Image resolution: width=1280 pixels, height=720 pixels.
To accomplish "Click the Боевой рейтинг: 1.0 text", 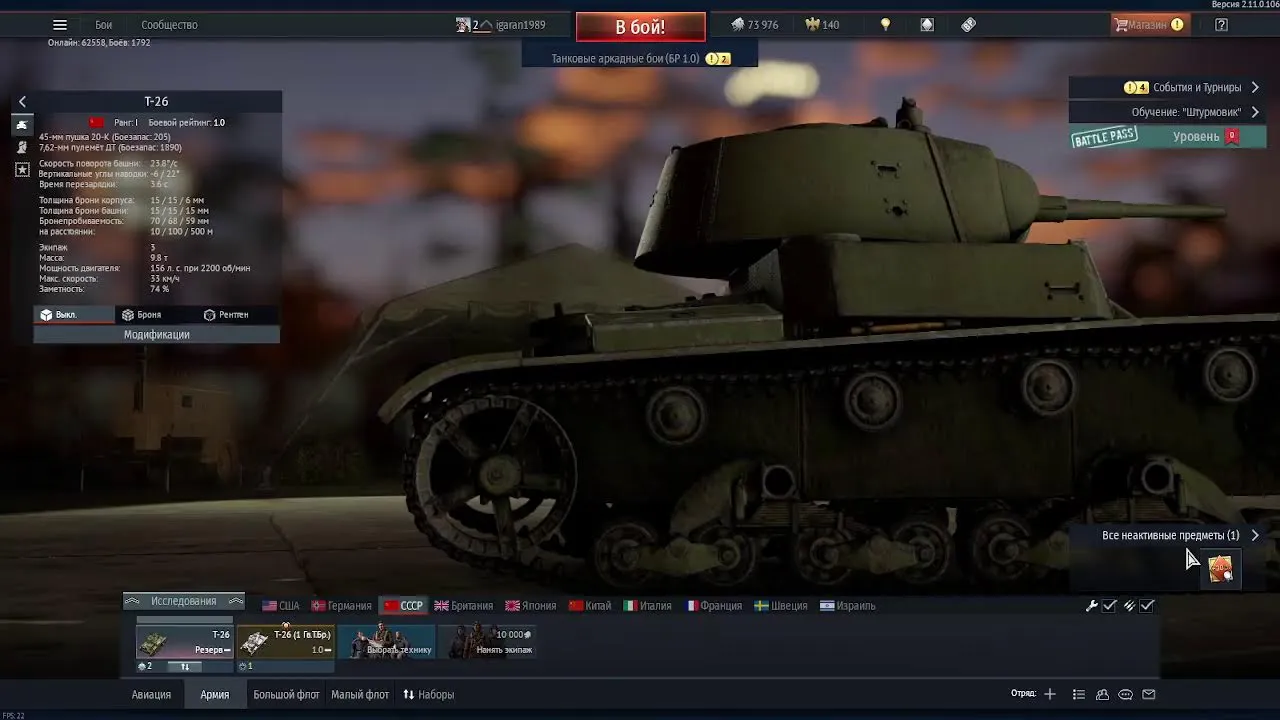I will [x=187, y=123].
